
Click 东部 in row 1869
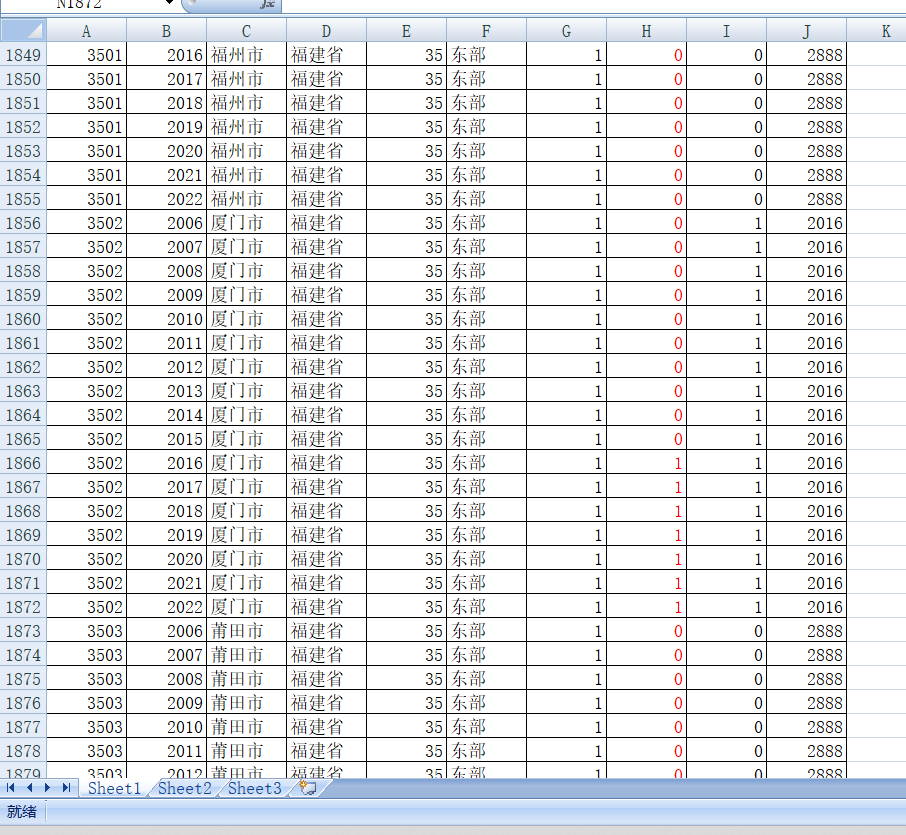487,535
